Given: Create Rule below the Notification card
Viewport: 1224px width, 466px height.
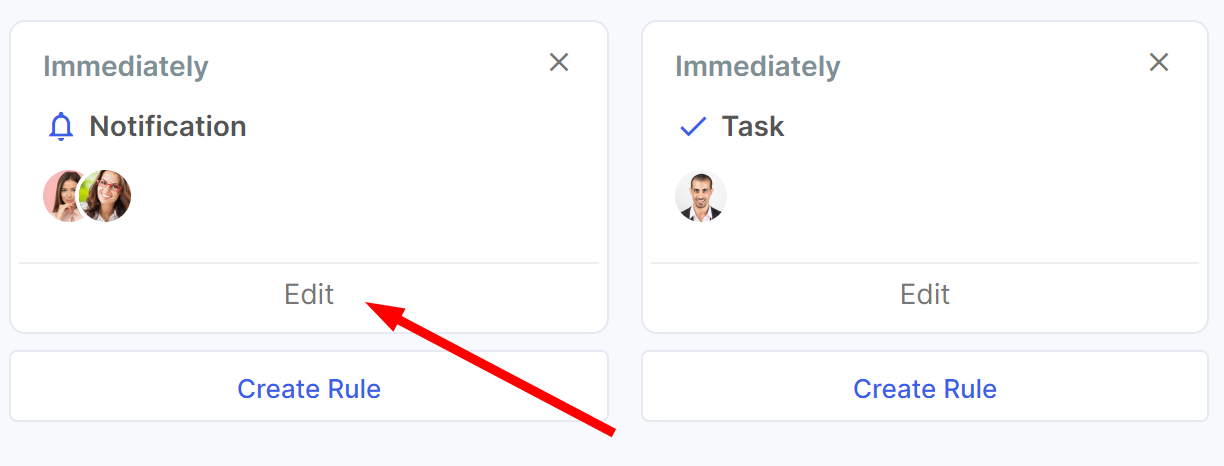Looking at the screenshot, I should pyautogui.click(x=309, y=386).
